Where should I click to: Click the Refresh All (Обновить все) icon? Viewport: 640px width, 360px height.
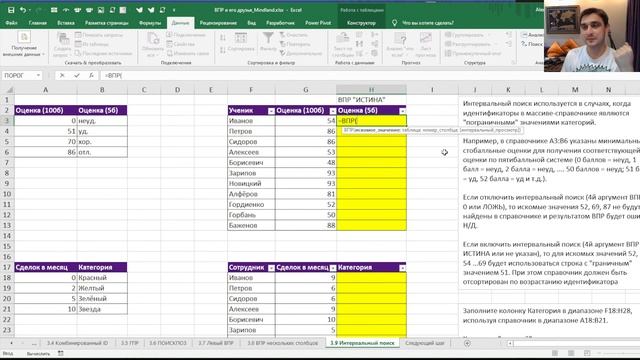(x=153, y=39)
